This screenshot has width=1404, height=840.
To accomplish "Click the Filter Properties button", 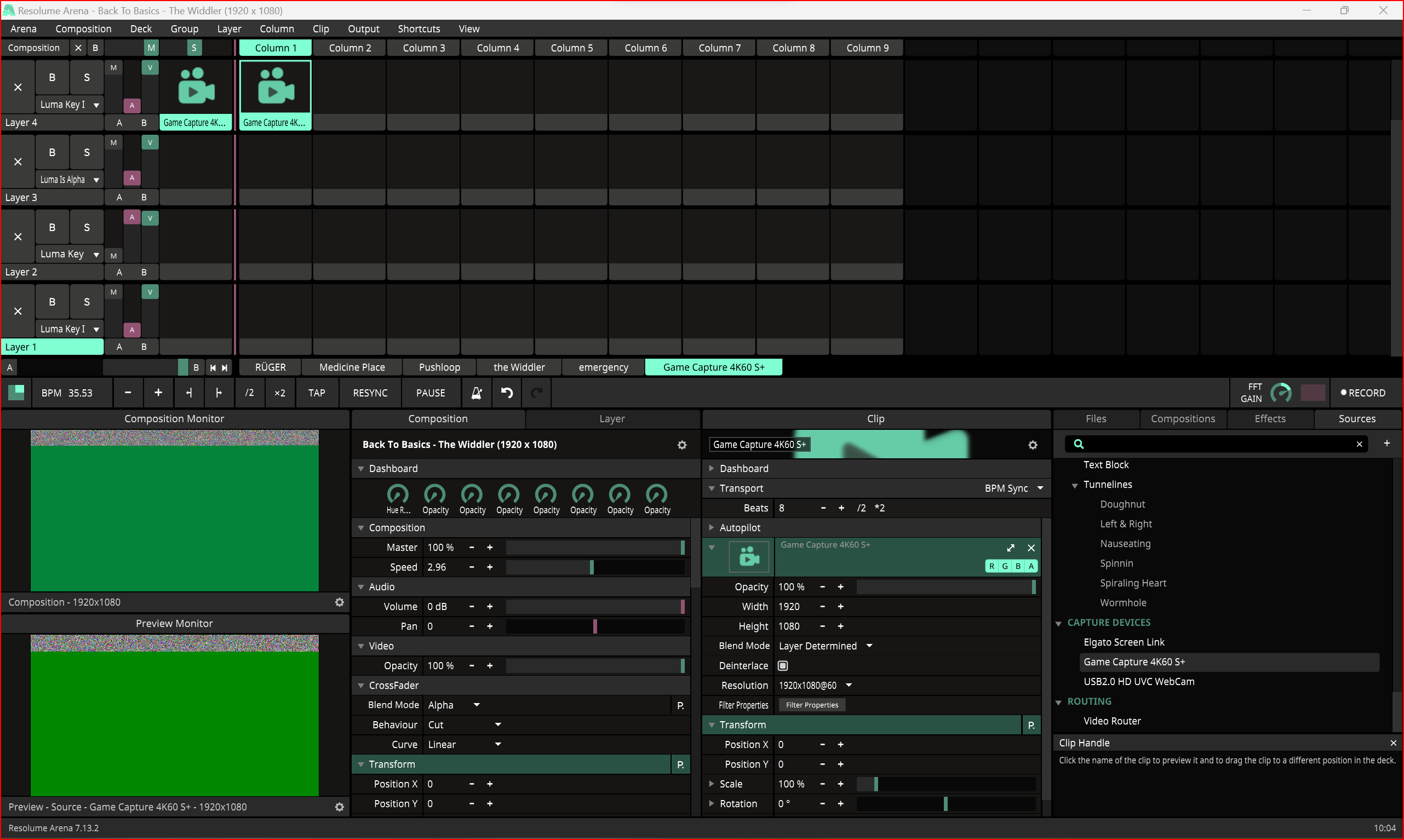I will point(811,705).
